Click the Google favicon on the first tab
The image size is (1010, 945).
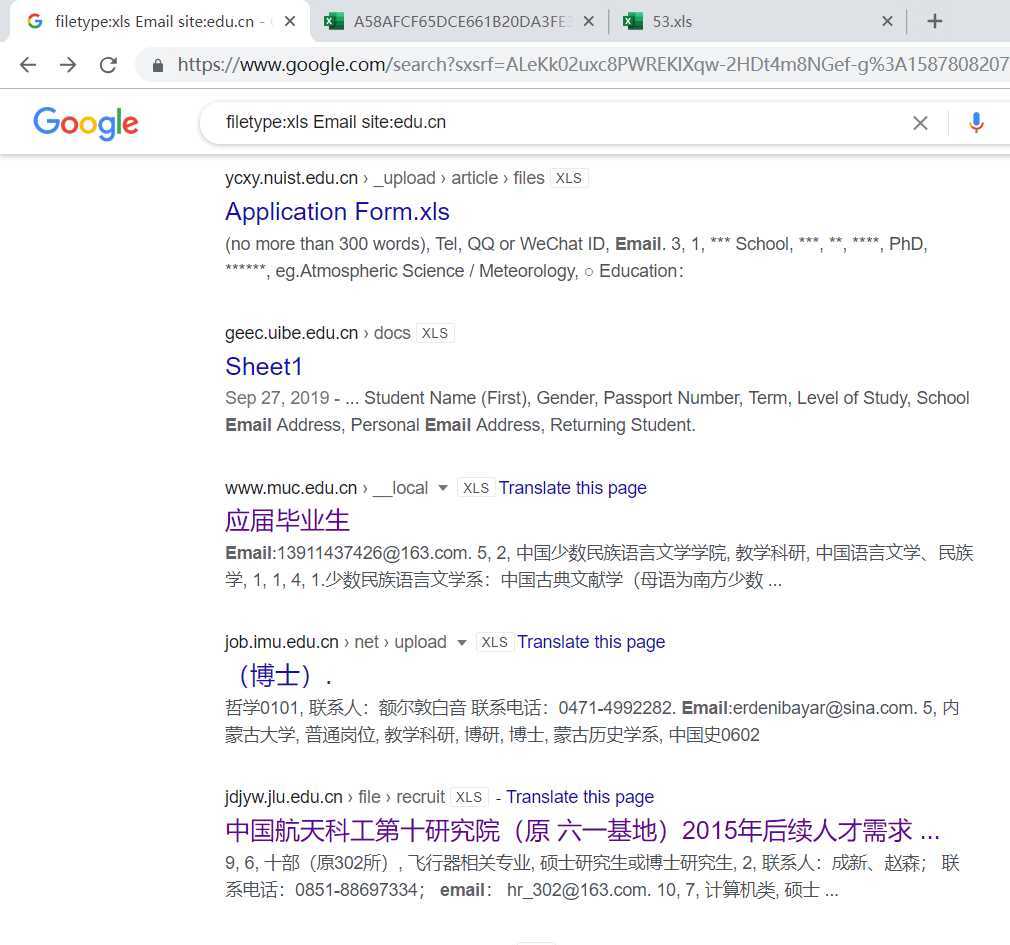(x=35, y=21)
